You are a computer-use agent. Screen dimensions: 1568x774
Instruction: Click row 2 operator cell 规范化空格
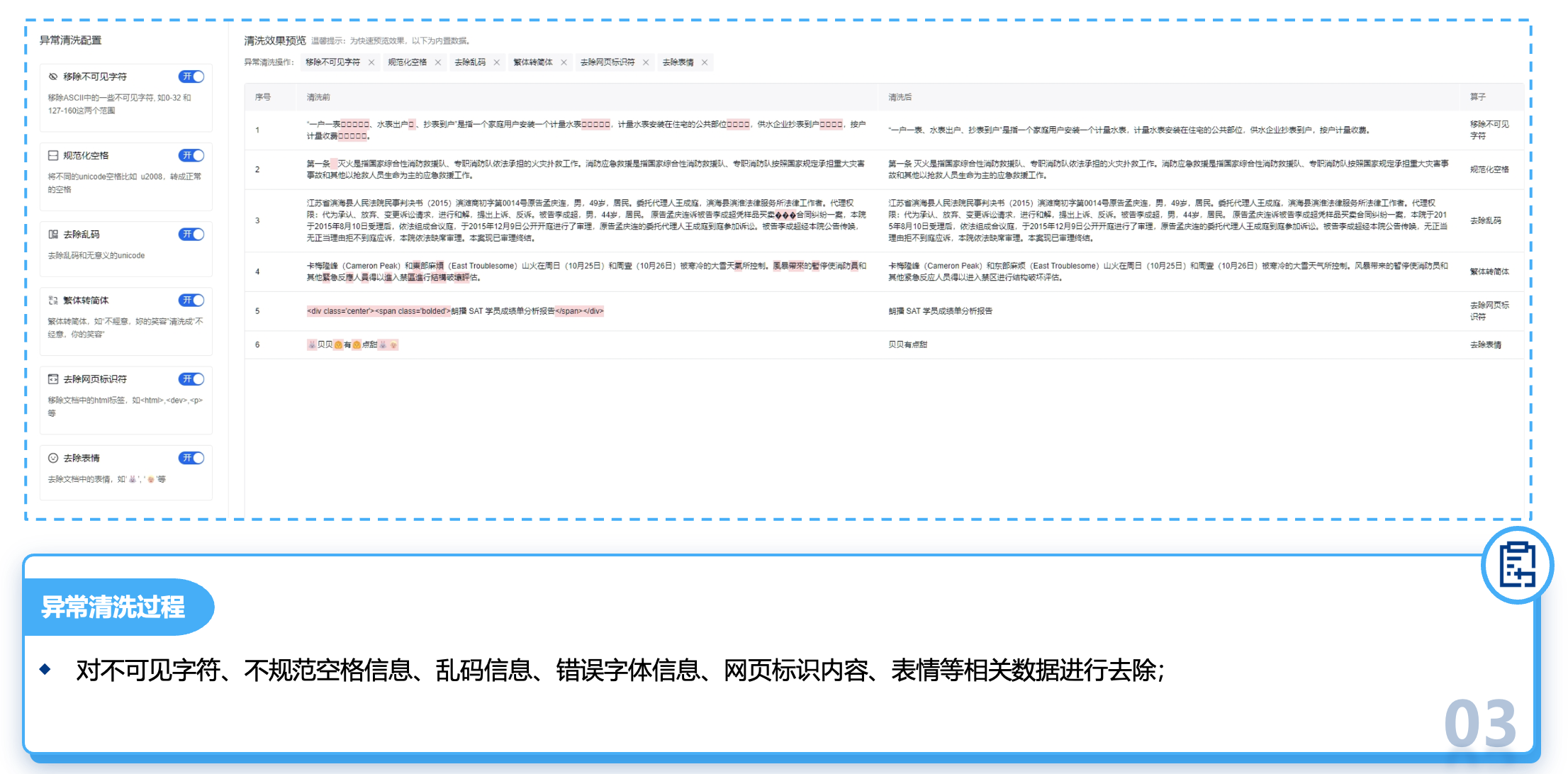click(x=1489, y=169)
